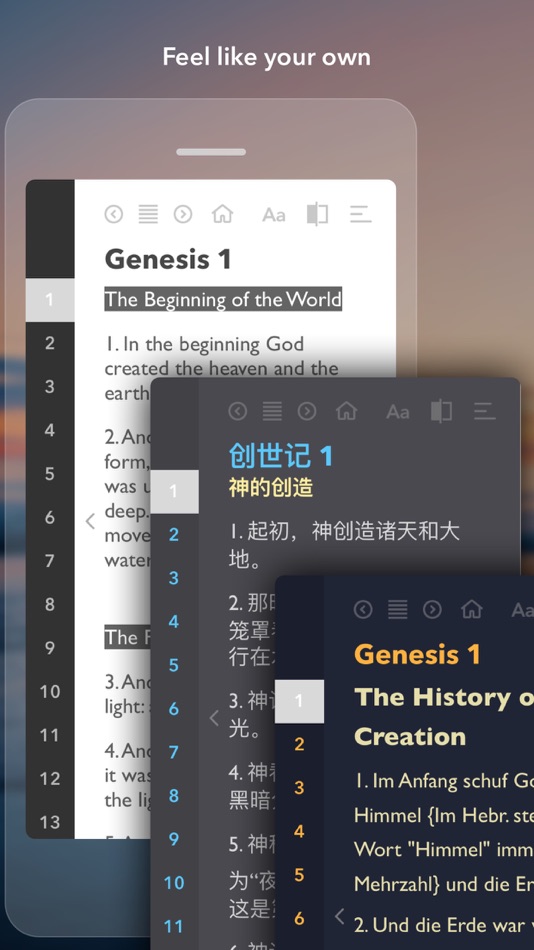This screenshot has width=534, height=950.
Task: Select orange chapter 2 in German window
Action: click(x=299, y=745)
